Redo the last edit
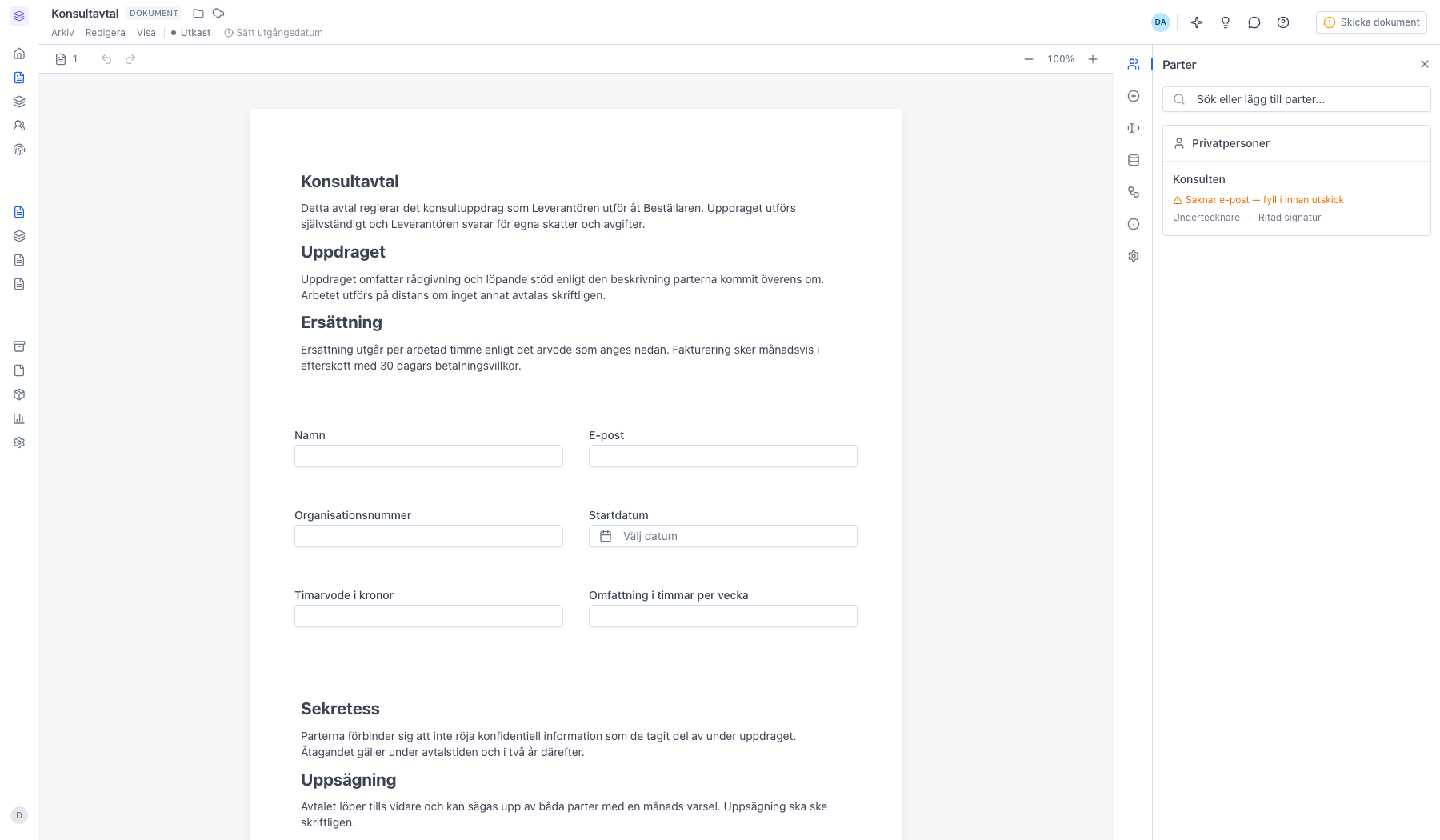This screenshot has height=840, width=1440. [x=130, y=59]
